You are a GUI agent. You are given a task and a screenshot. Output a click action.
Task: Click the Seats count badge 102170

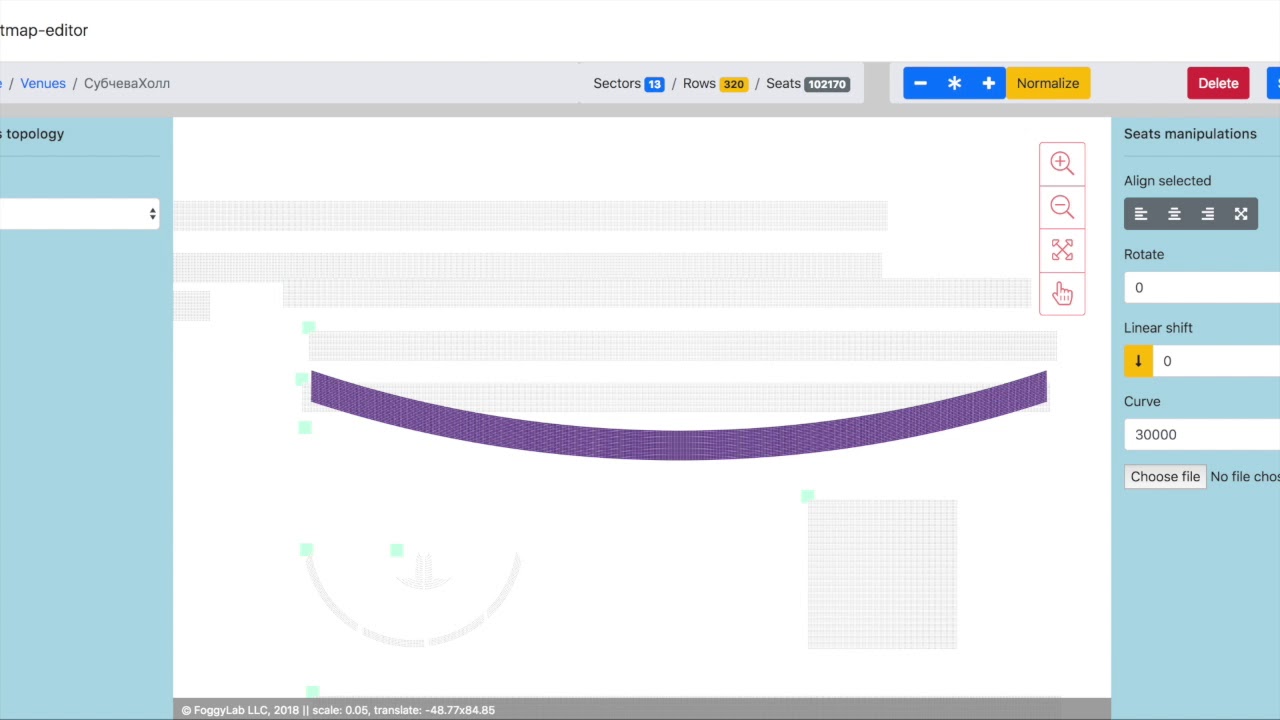click(x=827, y=84)
